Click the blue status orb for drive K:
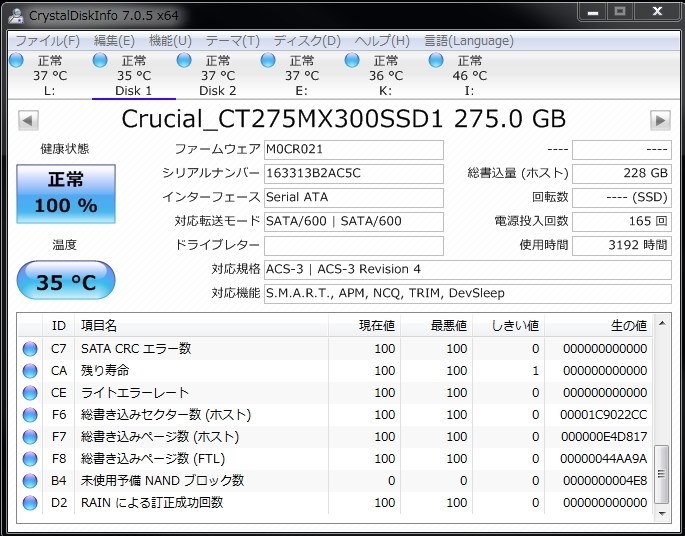 (x=352, y=60)
